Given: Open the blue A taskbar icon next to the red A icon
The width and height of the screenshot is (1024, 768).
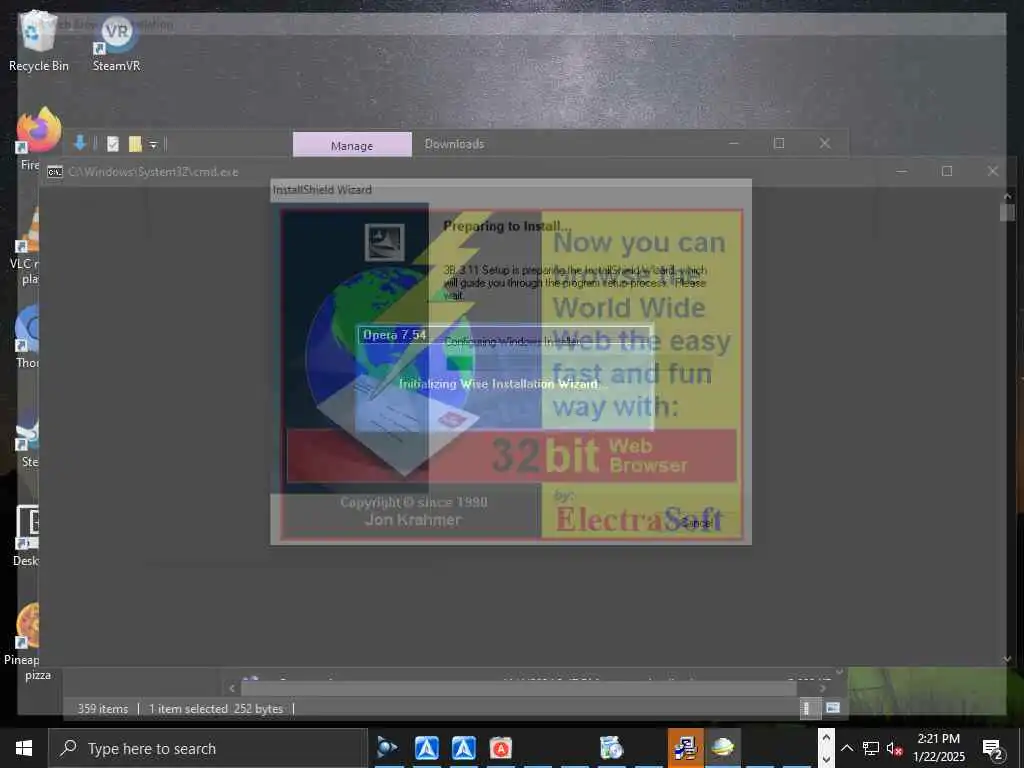Looking at the screenshot, I should 464,748.
